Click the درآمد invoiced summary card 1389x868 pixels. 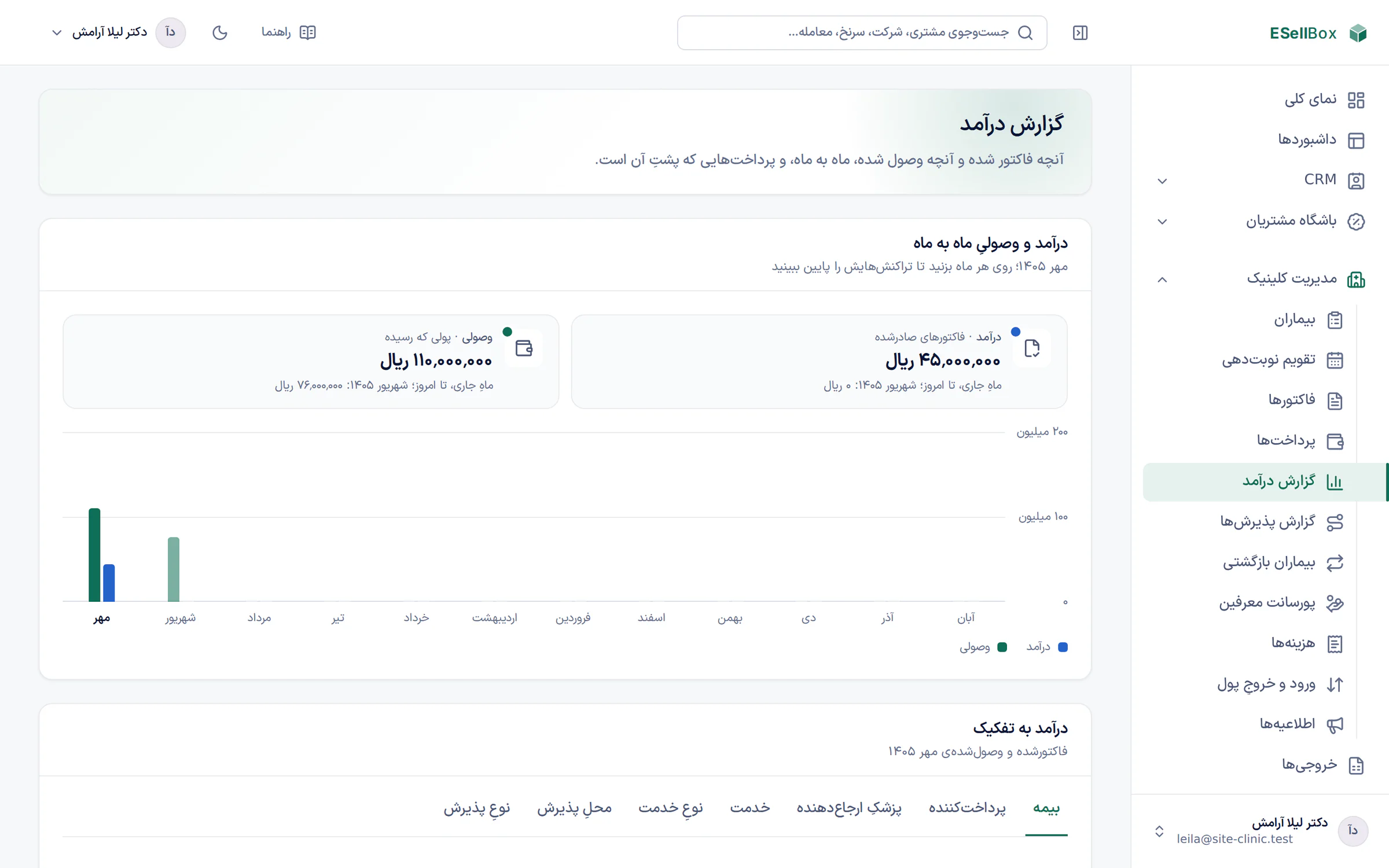click(819, 362)
